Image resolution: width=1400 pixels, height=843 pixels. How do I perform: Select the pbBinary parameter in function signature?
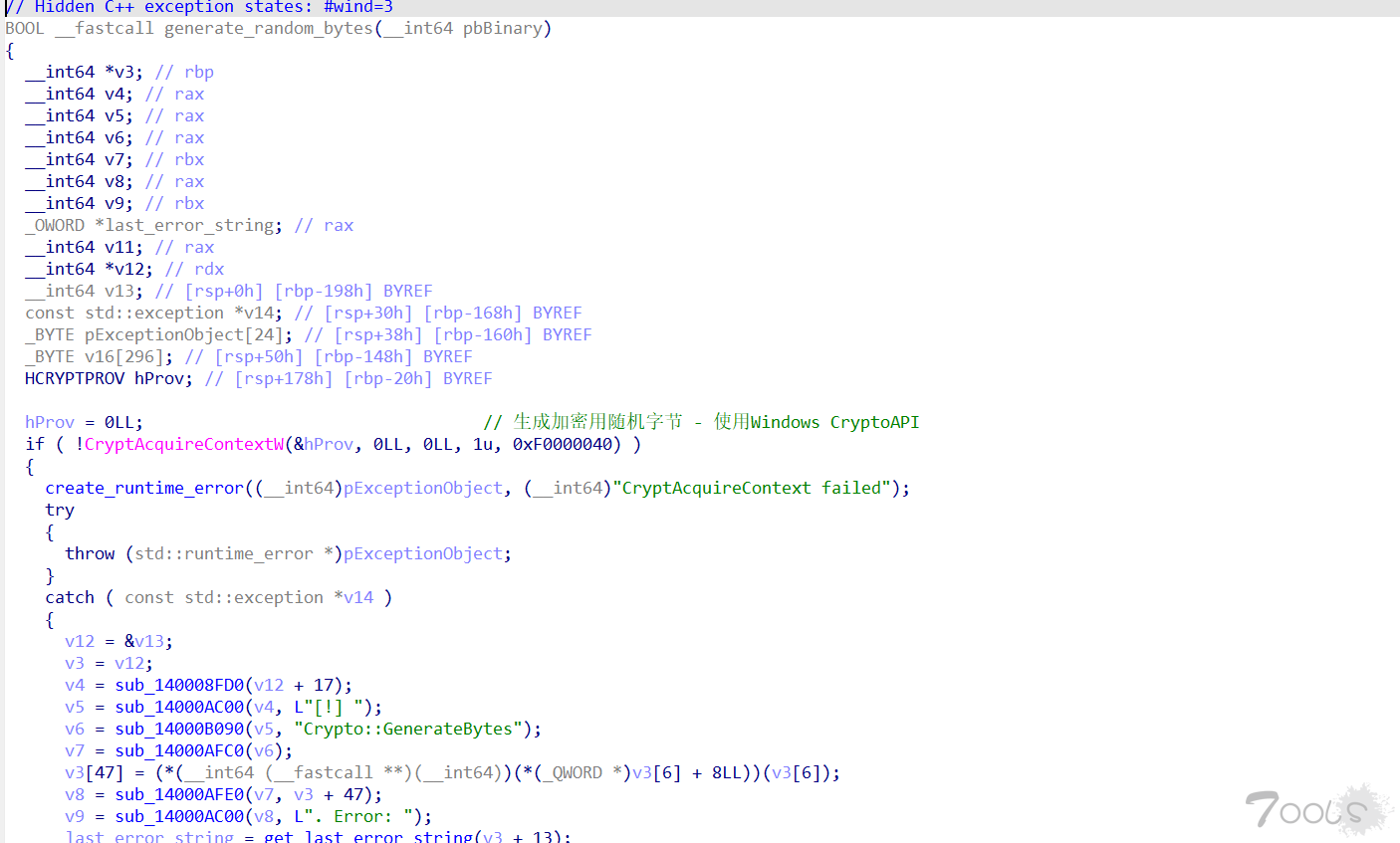(502, 28)
